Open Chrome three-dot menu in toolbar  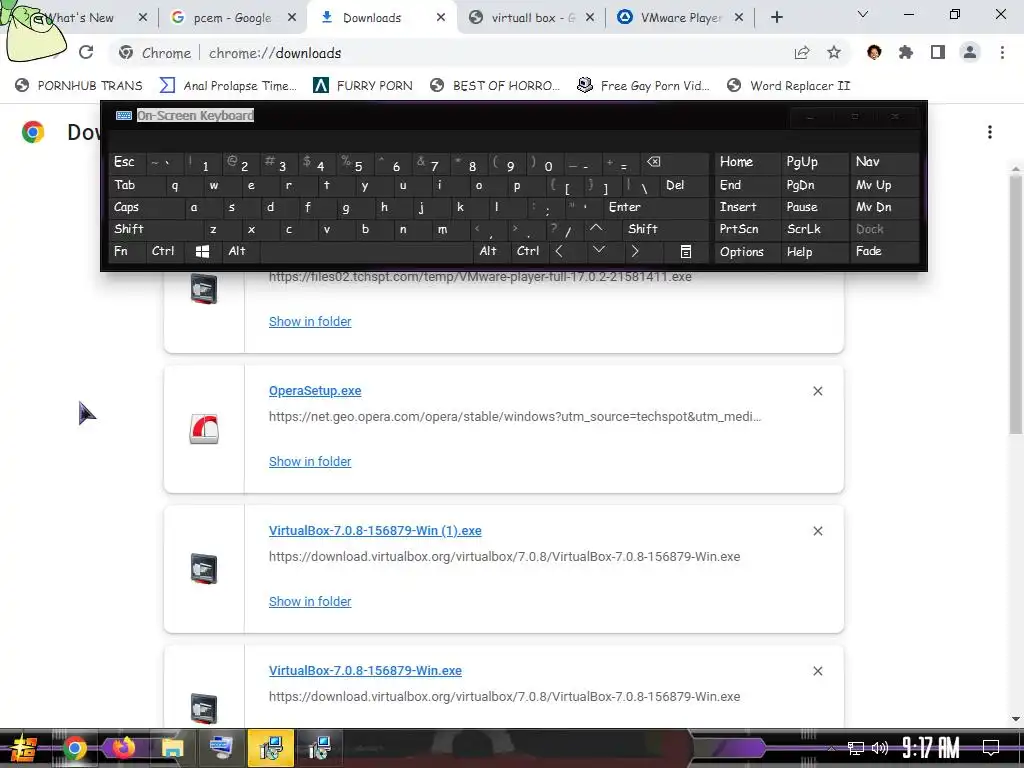(1002, 52)
